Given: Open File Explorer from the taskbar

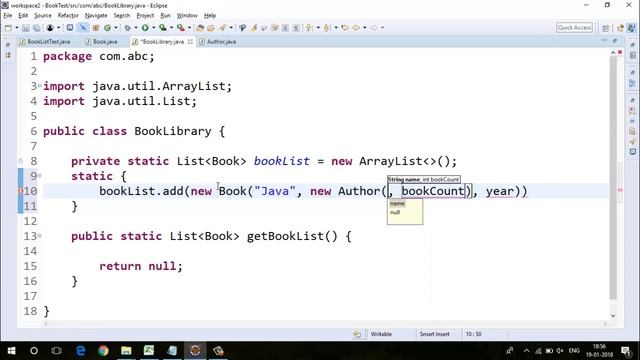Looking at the screenshot, I should 126,351.
